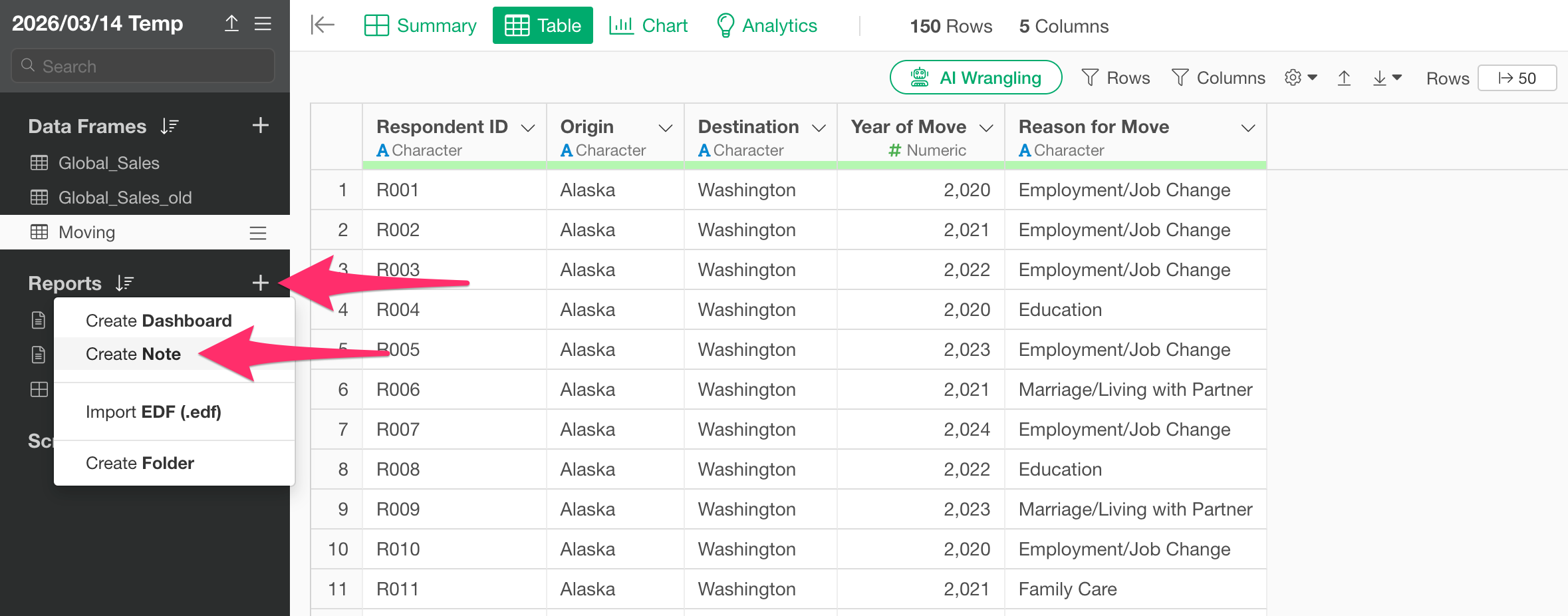Screen dimensions: 1568x616
Task: Open the hamburger menu for Moving data frame
Action: point(258,233)
